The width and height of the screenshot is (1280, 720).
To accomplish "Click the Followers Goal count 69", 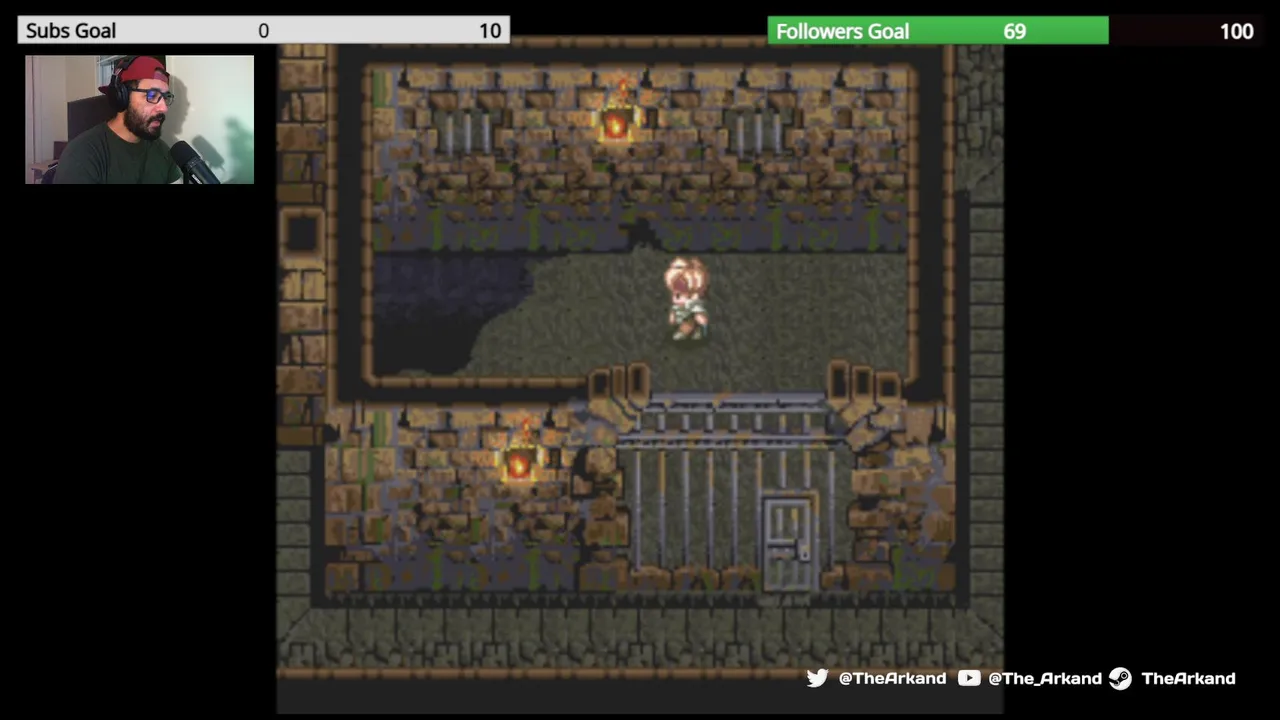I will point(1015,31).
